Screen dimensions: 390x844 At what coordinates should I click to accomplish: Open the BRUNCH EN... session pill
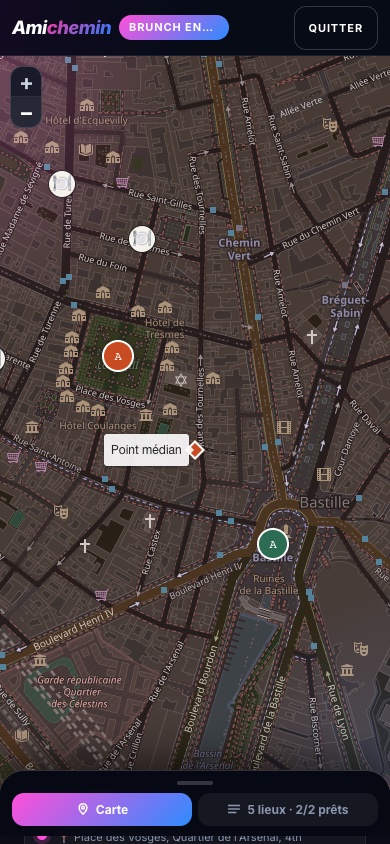(174, 27)
